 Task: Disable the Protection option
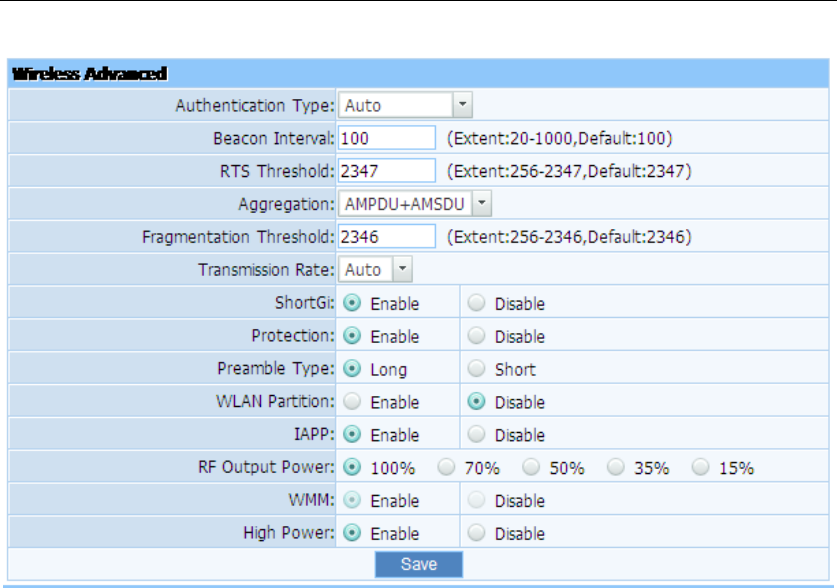pyautogui.click(x=476, y=336)
